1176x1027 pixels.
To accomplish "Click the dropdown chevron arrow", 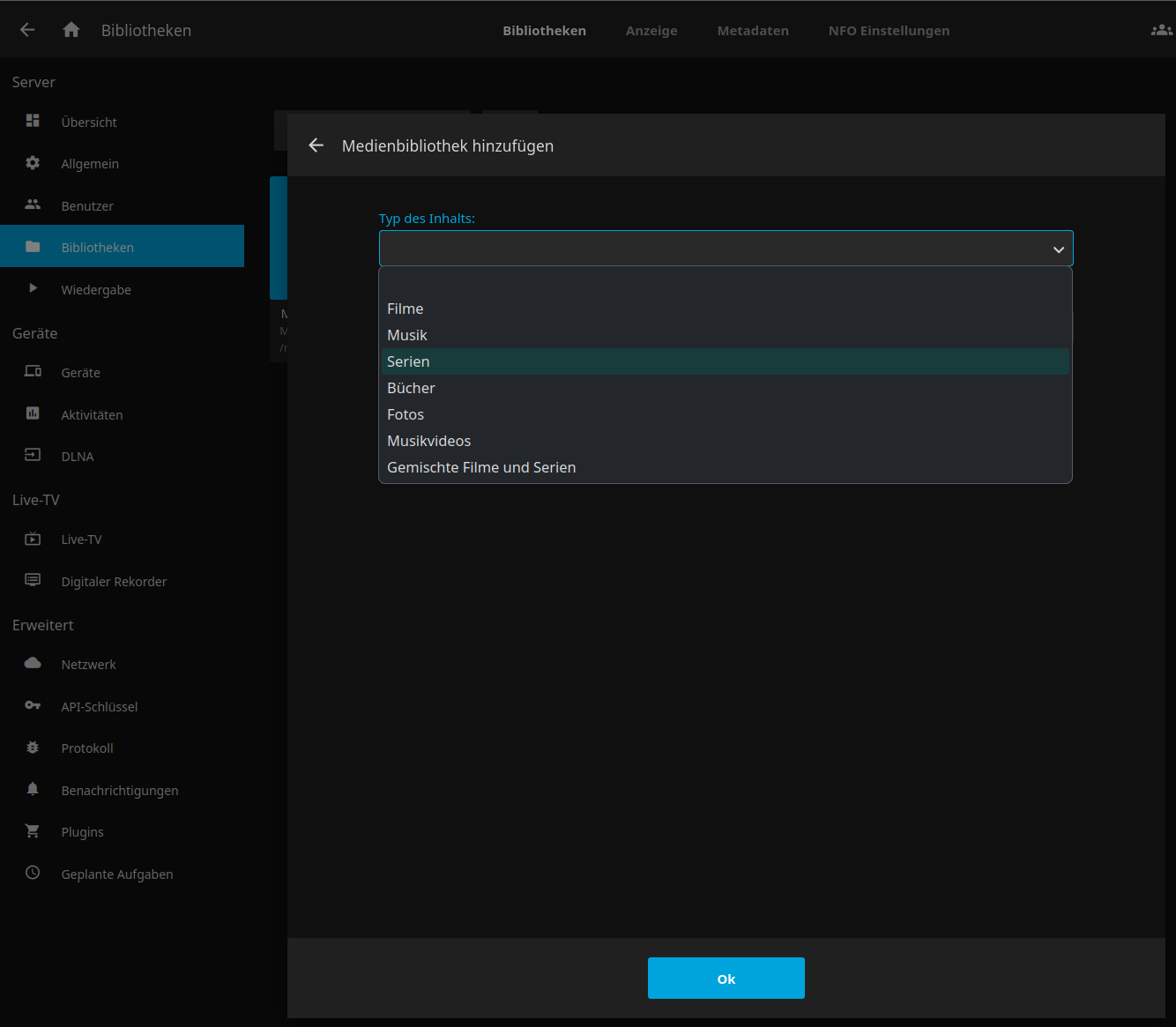I will point(1058,249).
